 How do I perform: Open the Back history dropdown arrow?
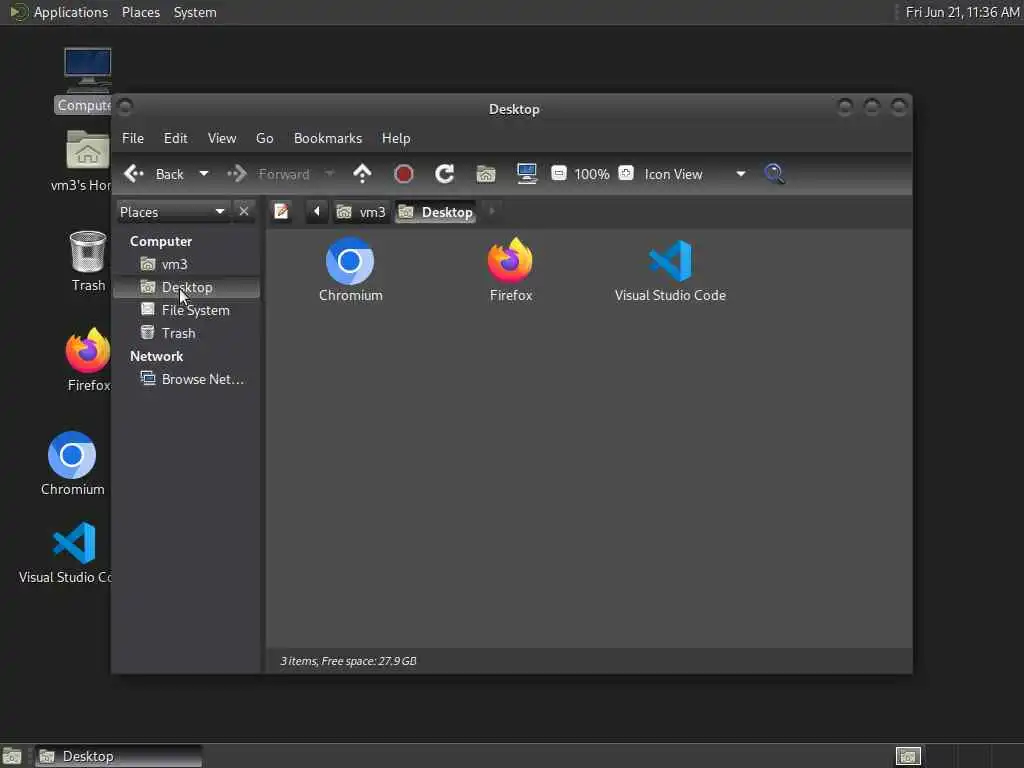[x=204, y=174]
